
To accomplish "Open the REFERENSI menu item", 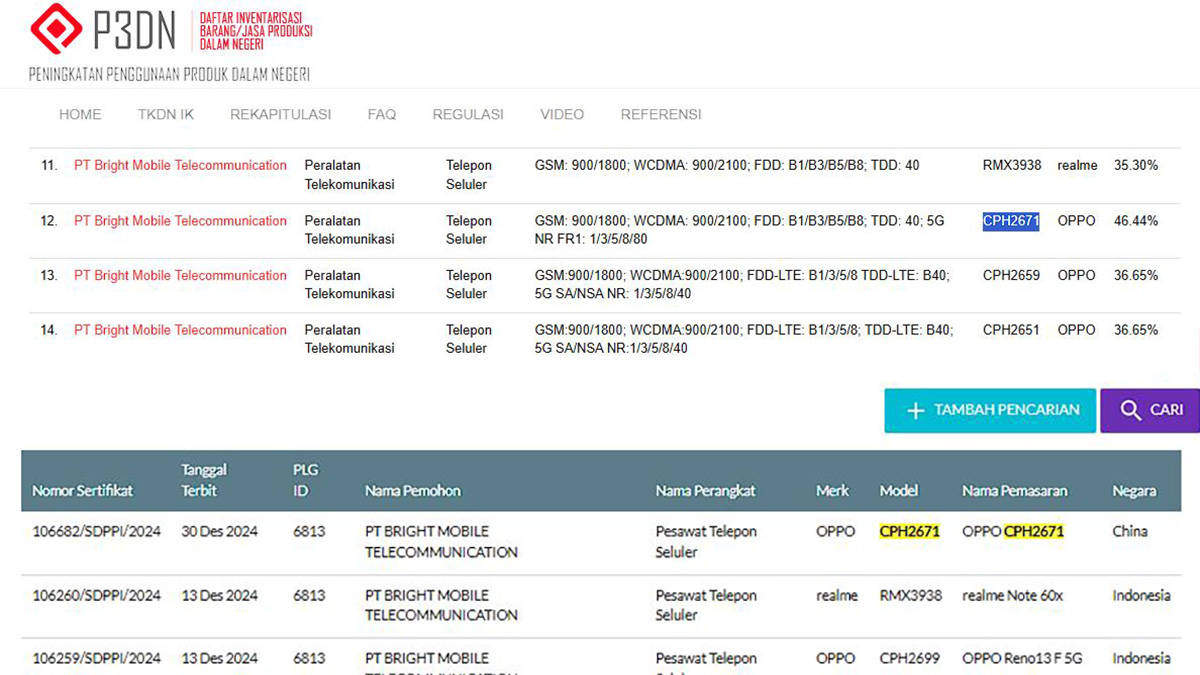I will click(661, 114).
